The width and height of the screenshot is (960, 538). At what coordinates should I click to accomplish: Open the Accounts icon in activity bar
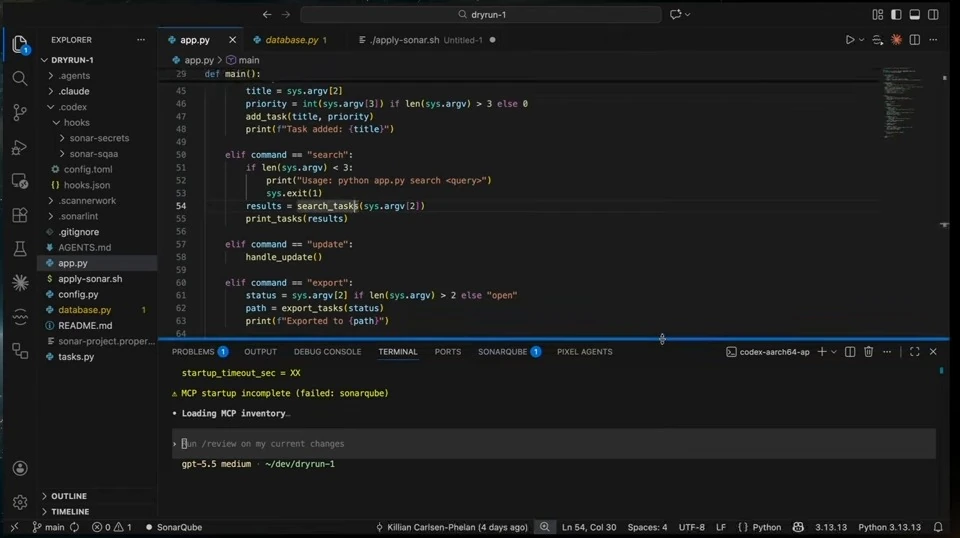point(20,468)
